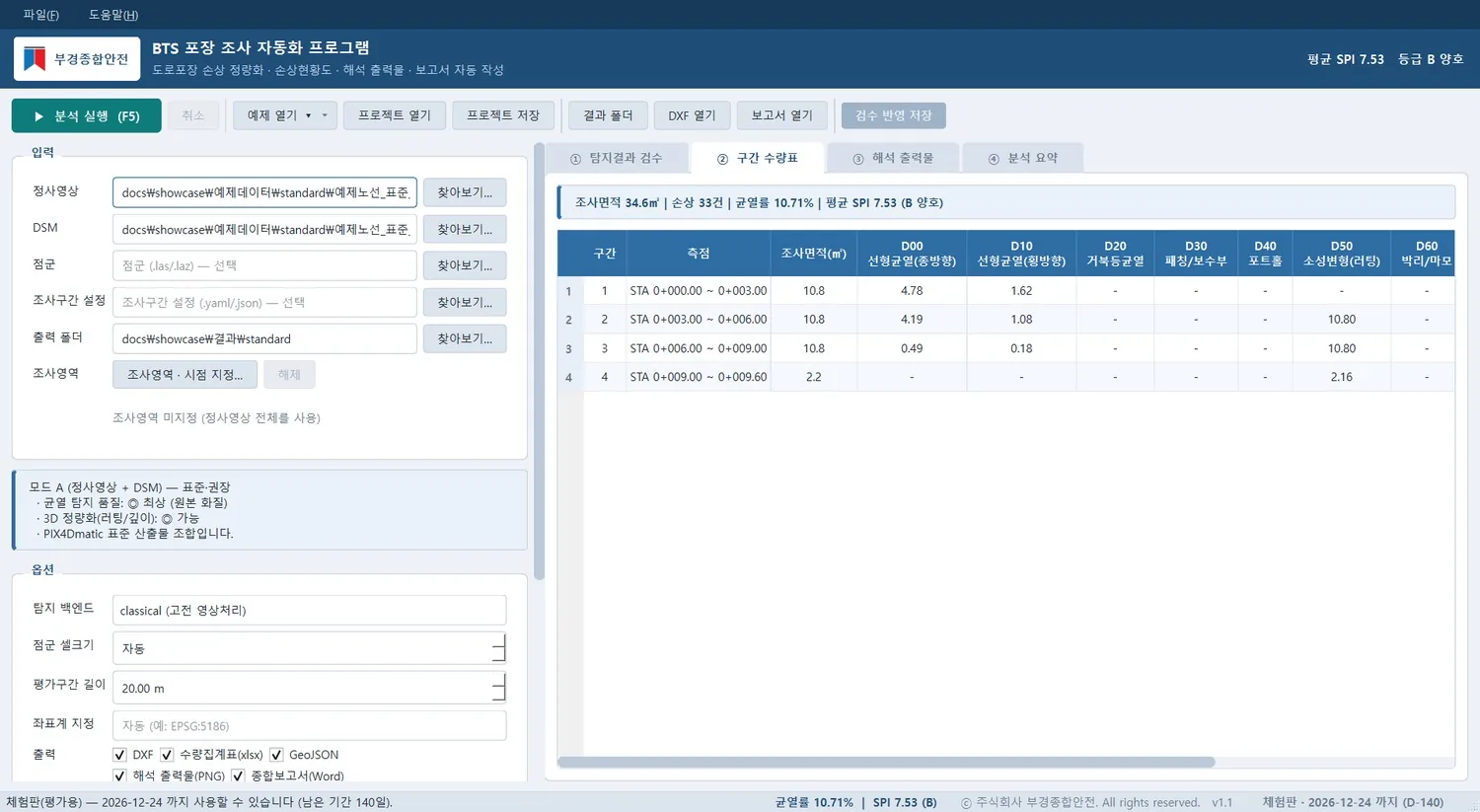Viewport: 1480px width, 812px height.
Task: Open the 예제 열기 dropdown arrow
Action: (325, 115)
